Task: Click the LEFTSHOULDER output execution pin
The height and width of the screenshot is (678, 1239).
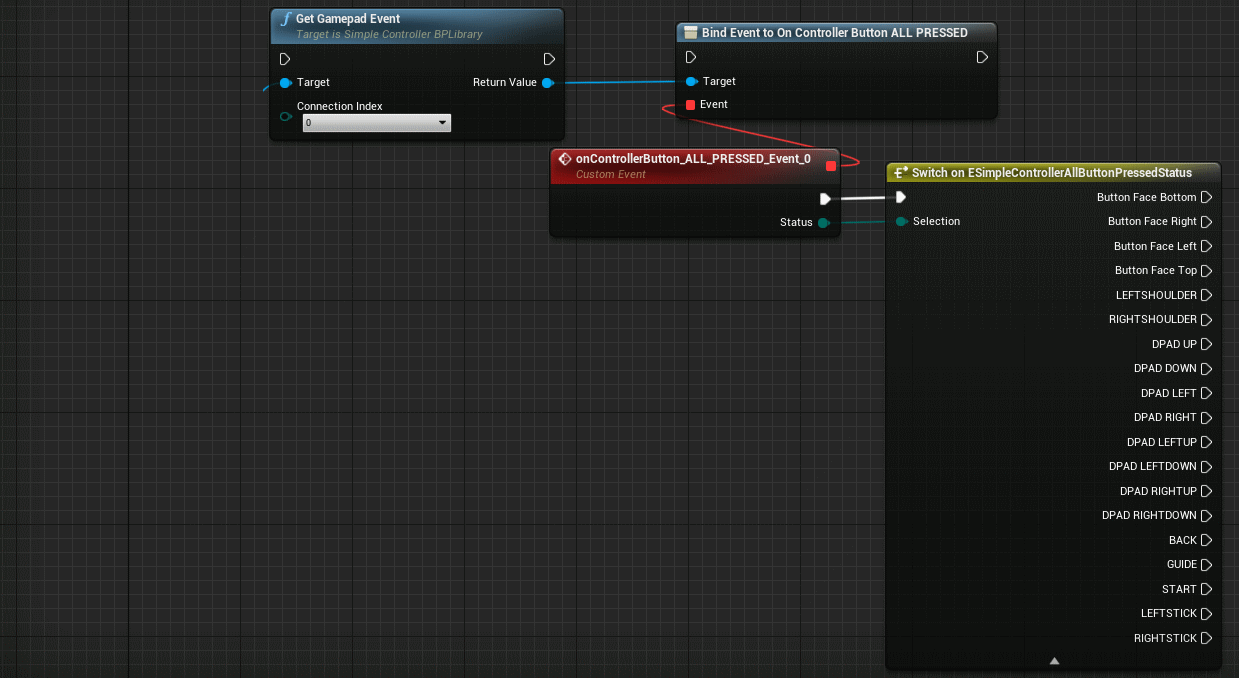Action: point(1206,295)
